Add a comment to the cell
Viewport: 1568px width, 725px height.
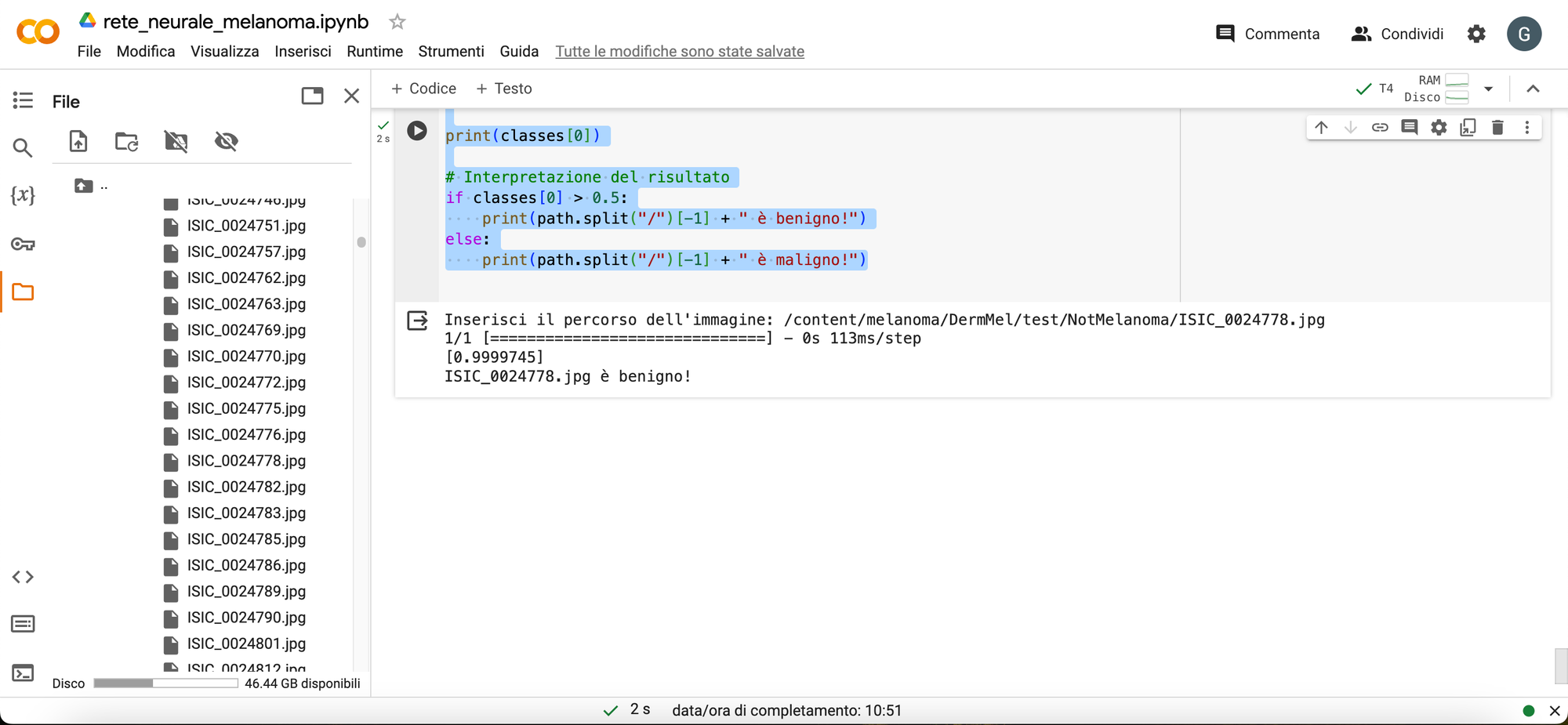(1409, 127)
